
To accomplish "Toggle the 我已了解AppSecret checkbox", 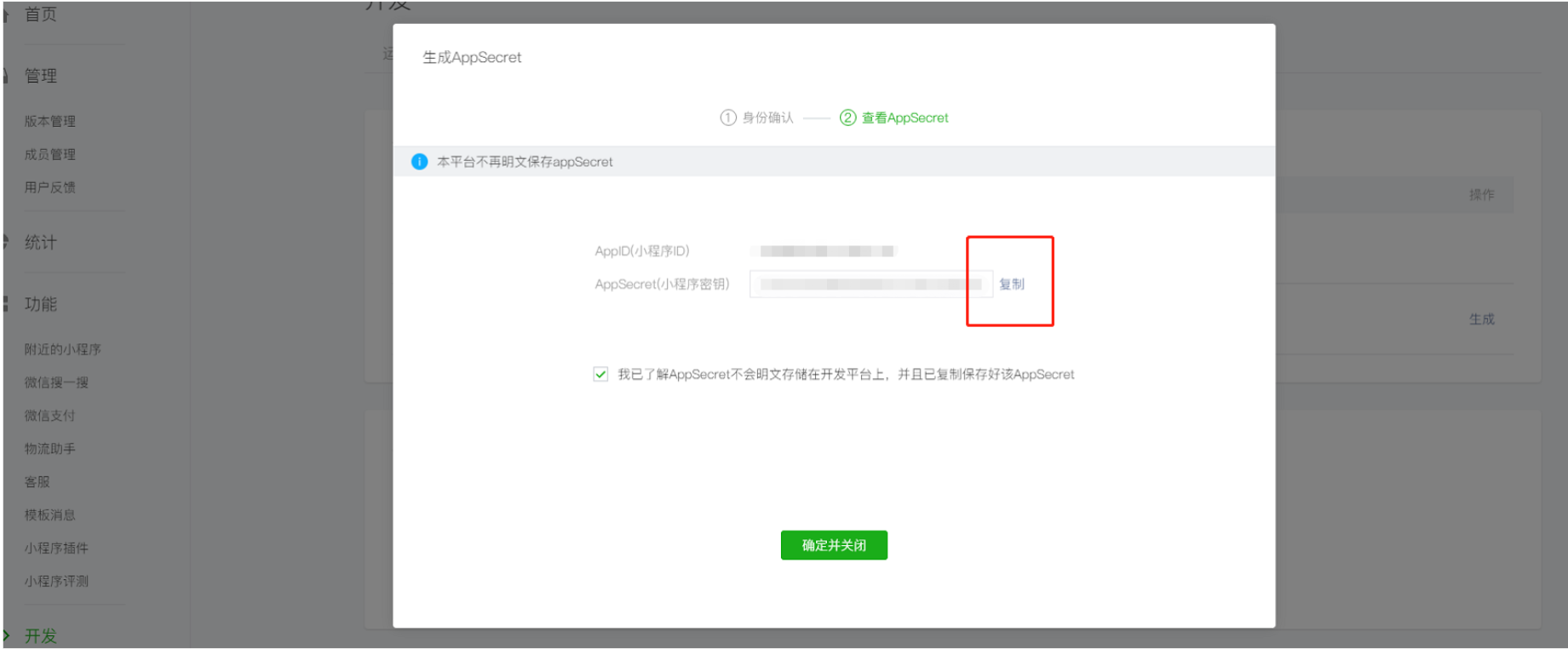I will pyautogui.click(x=600, y=374).
